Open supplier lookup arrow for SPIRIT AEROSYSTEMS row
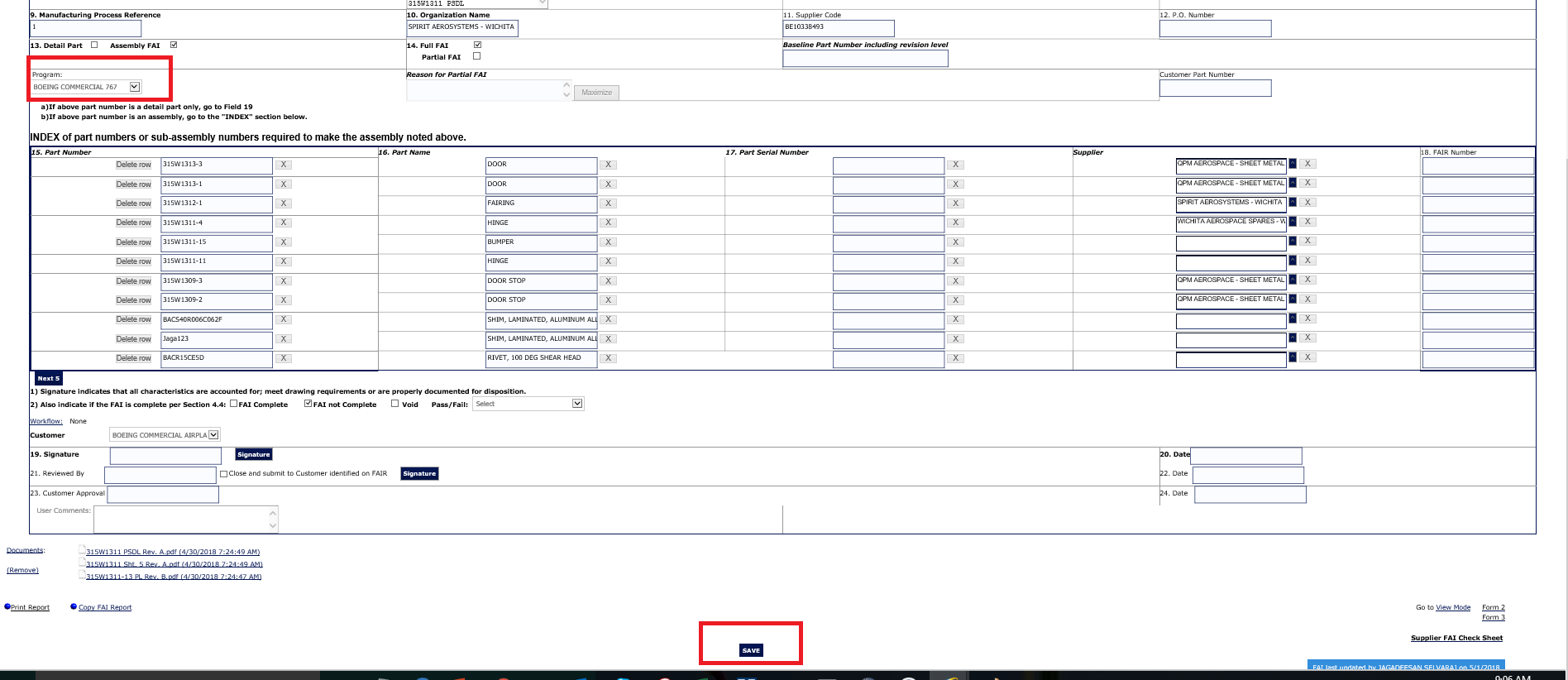1568x680 pixels. [1293, 203]
